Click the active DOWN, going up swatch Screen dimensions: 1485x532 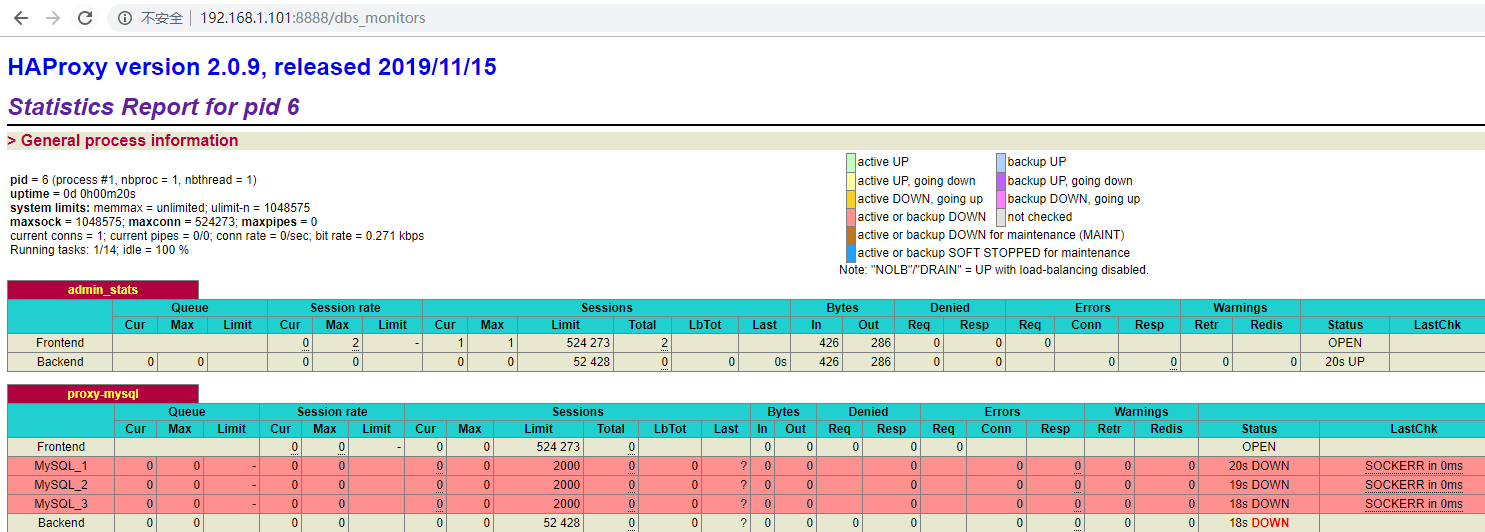851,199
